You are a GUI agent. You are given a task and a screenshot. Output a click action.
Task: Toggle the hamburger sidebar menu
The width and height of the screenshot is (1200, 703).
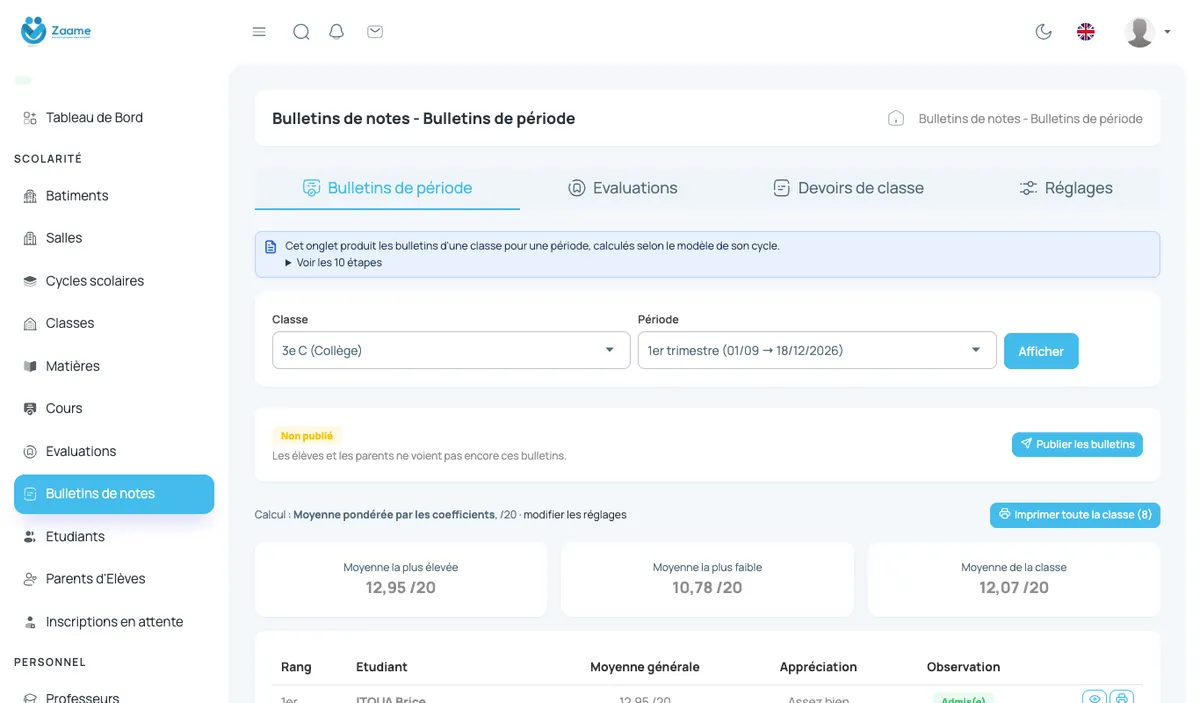[x=259, y=32]
